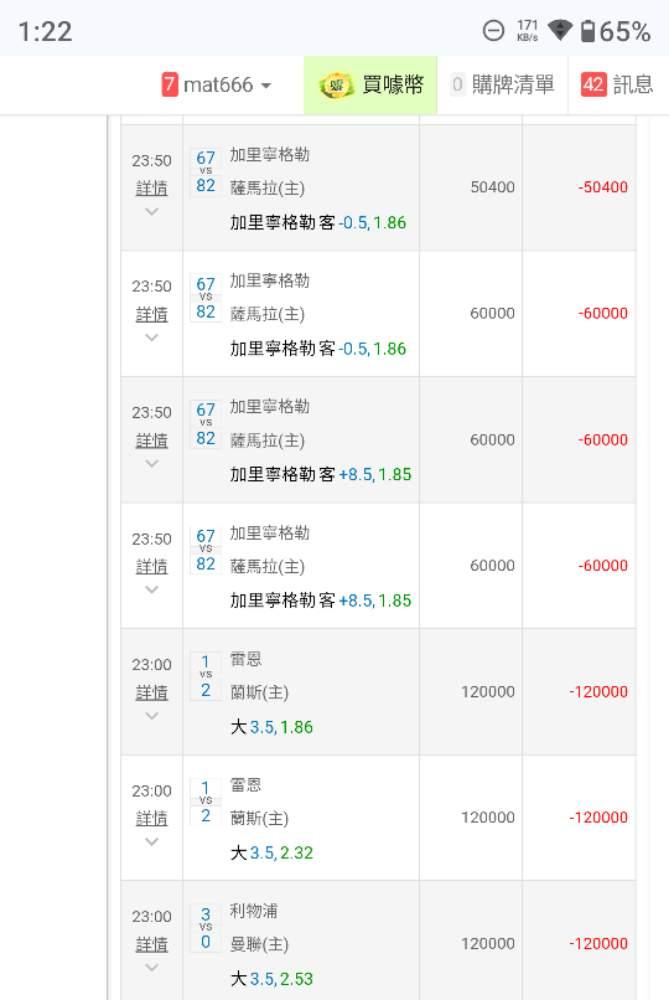The height and width of the screenshot is (1000, 669).
Task: Tap the red 7 notification badge
Action: (x=170, y=85)
